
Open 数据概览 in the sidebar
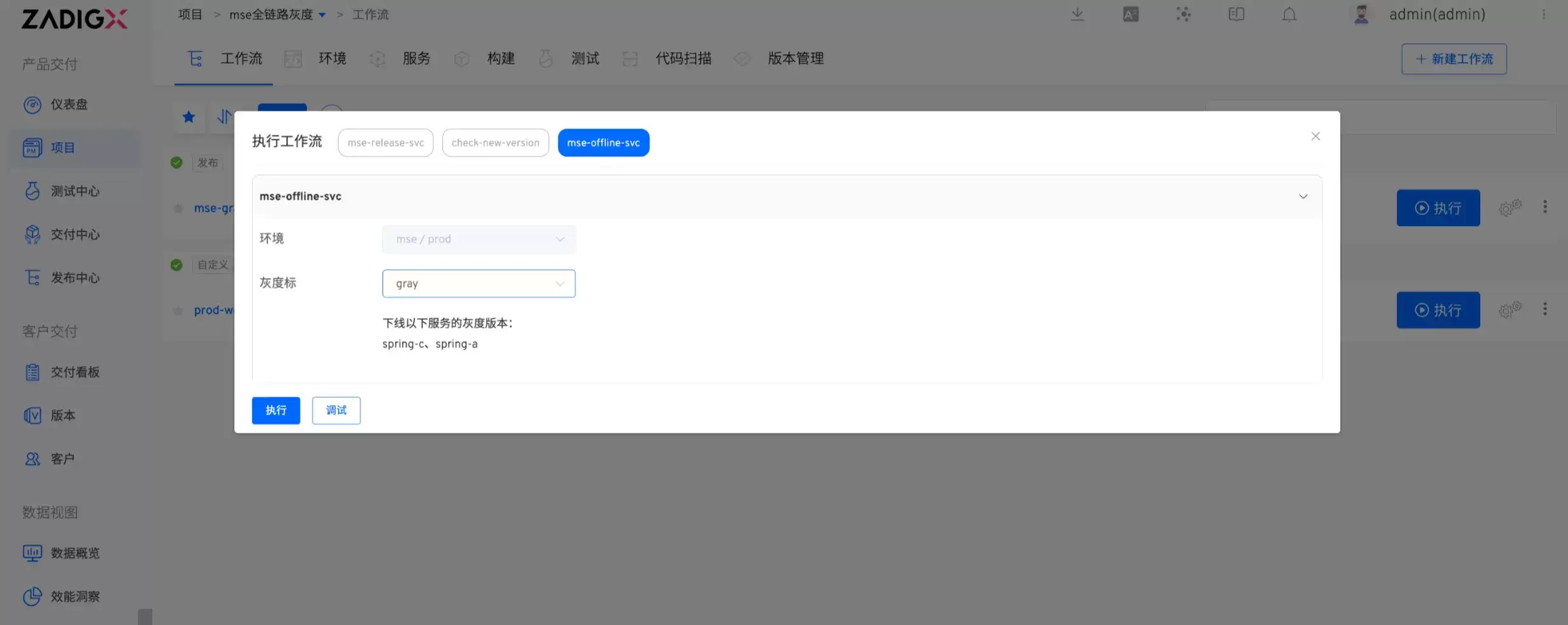pyautogui.click(x=62, y=552)
